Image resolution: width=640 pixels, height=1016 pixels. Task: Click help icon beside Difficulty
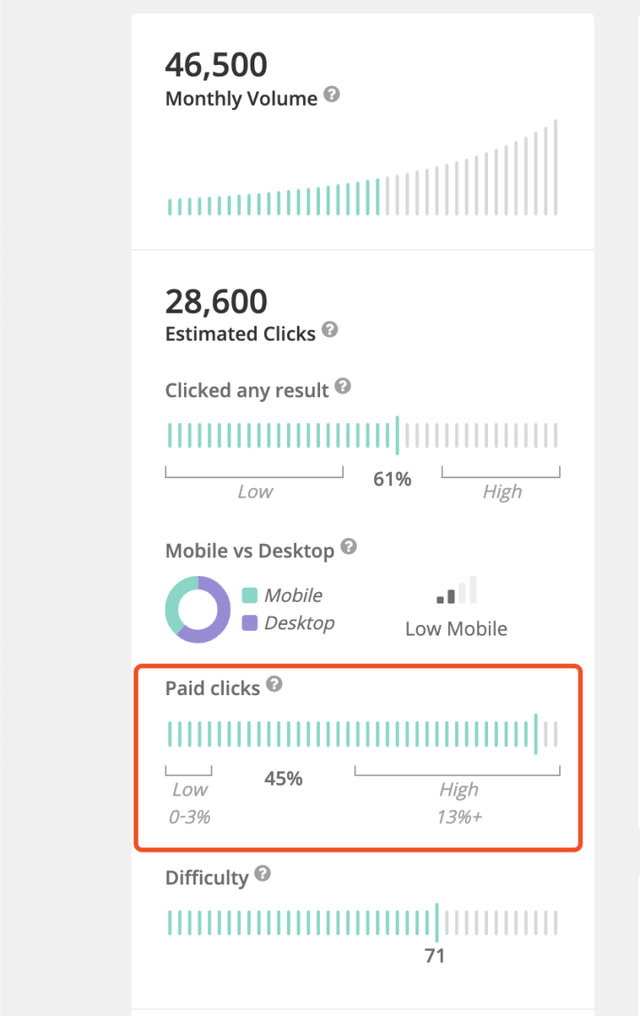pos(262,874)
